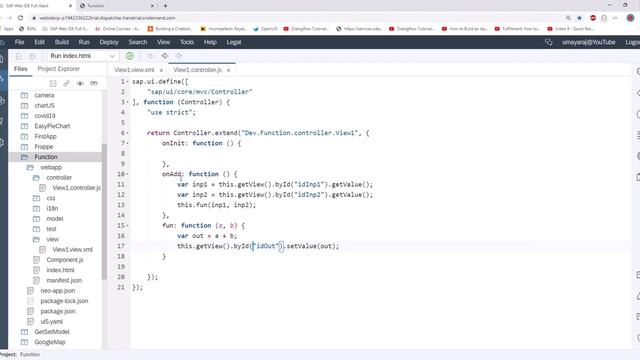Open the Deploy menu
Image resolution: width=640 pixels, height=360 pixels.
[109, 42]
